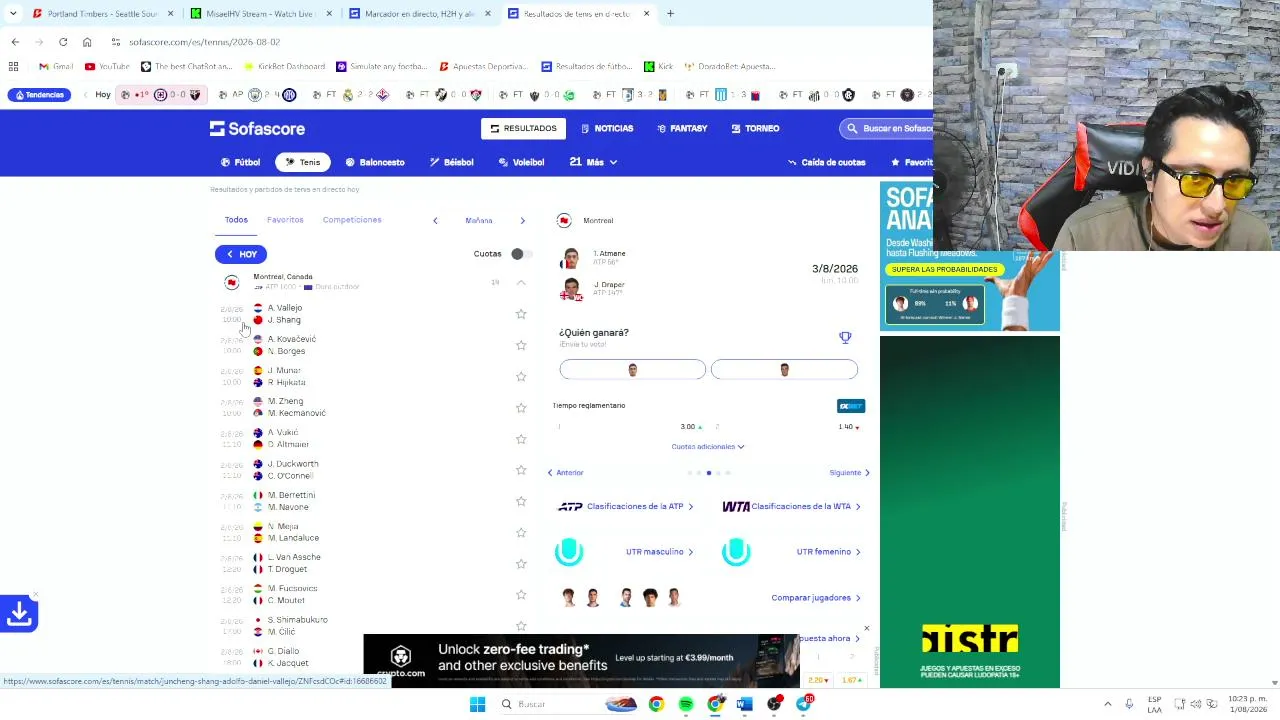Star the Zheng vs Kecmanović match
The height and width of the screenshot is (720, 1280).
(521, 407)
